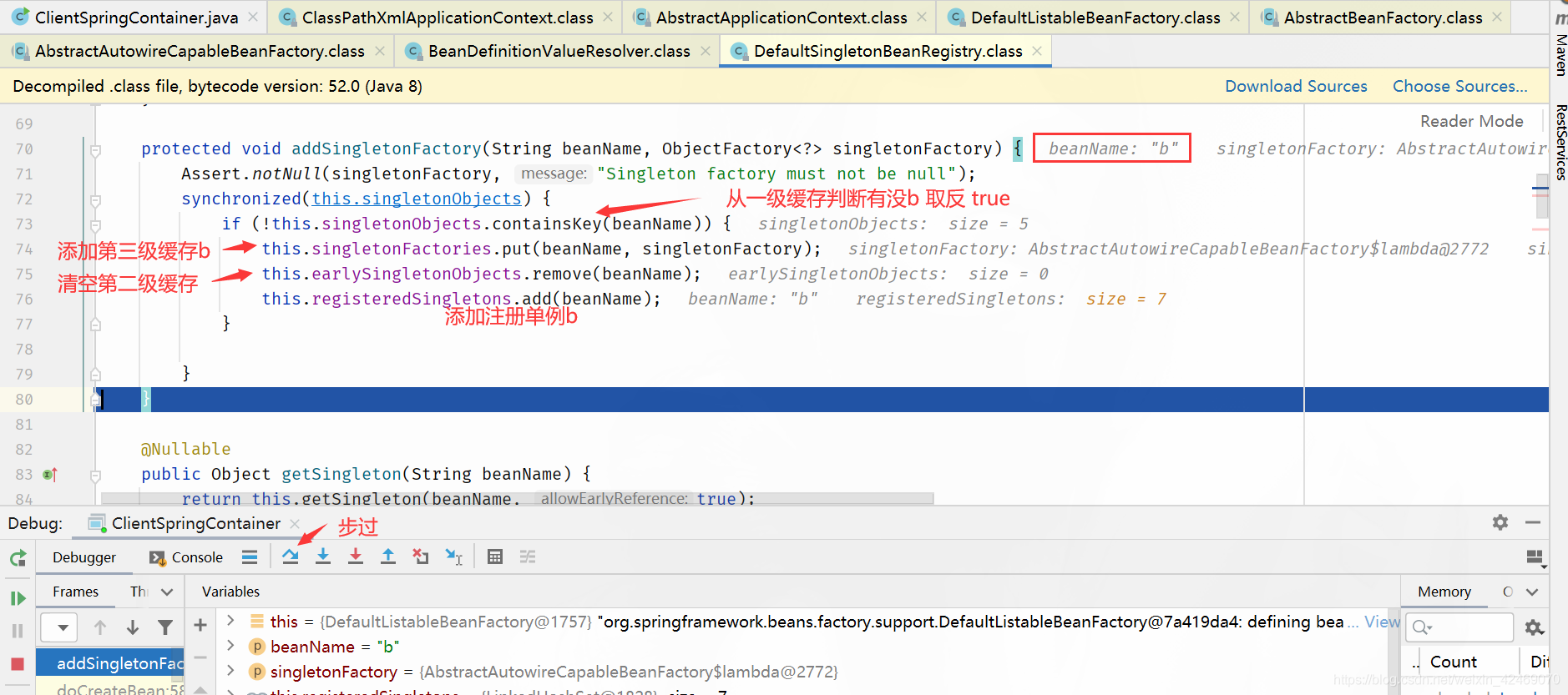The height and width of the screenshot is (695, 1568).
Task: Open the thread selection dropdown in Frames
Action: pyautogui.click(x=58, y=627)
